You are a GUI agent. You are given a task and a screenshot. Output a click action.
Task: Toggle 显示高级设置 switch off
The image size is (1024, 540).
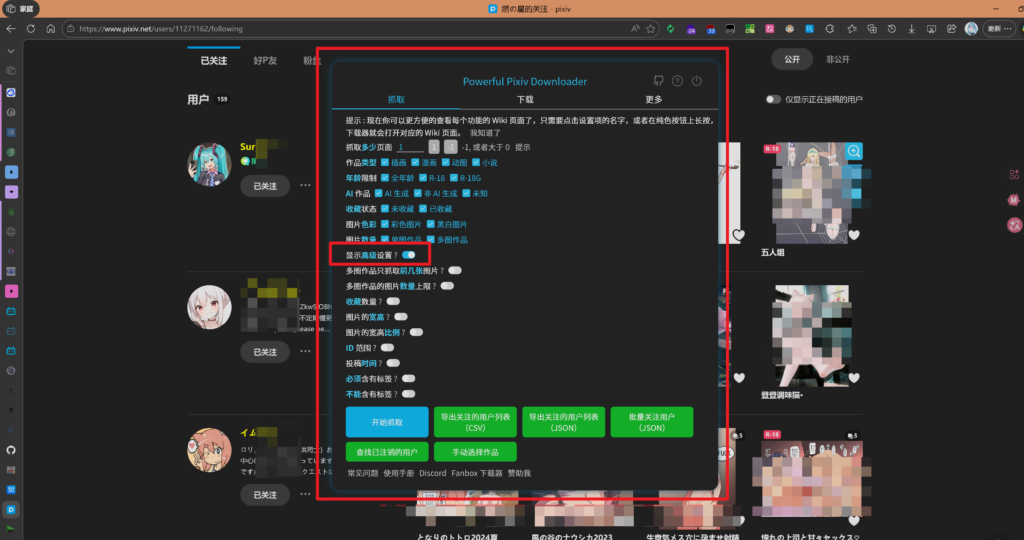coord(409,255)
